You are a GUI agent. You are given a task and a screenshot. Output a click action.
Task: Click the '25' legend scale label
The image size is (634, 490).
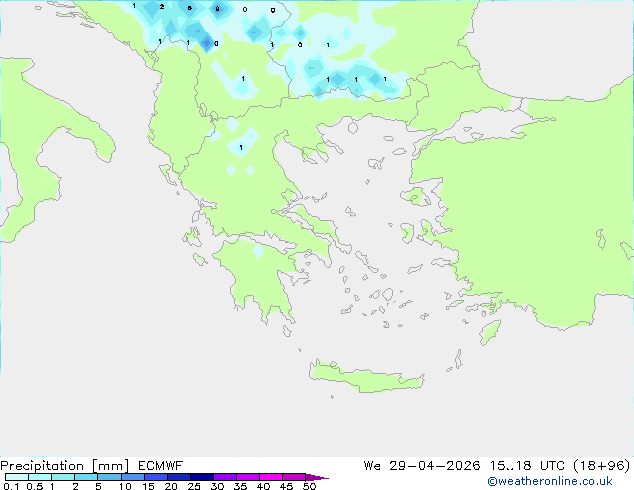(x=194, y=486)
